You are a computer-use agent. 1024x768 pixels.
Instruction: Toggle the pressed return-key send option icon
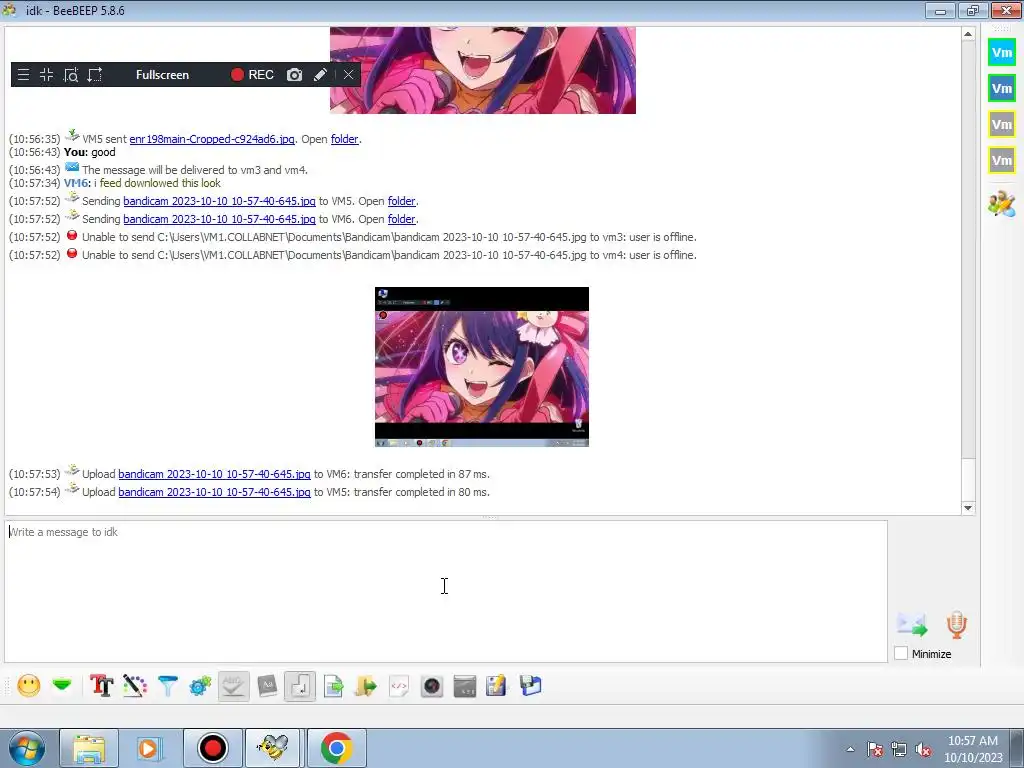(x=300, y=686)
